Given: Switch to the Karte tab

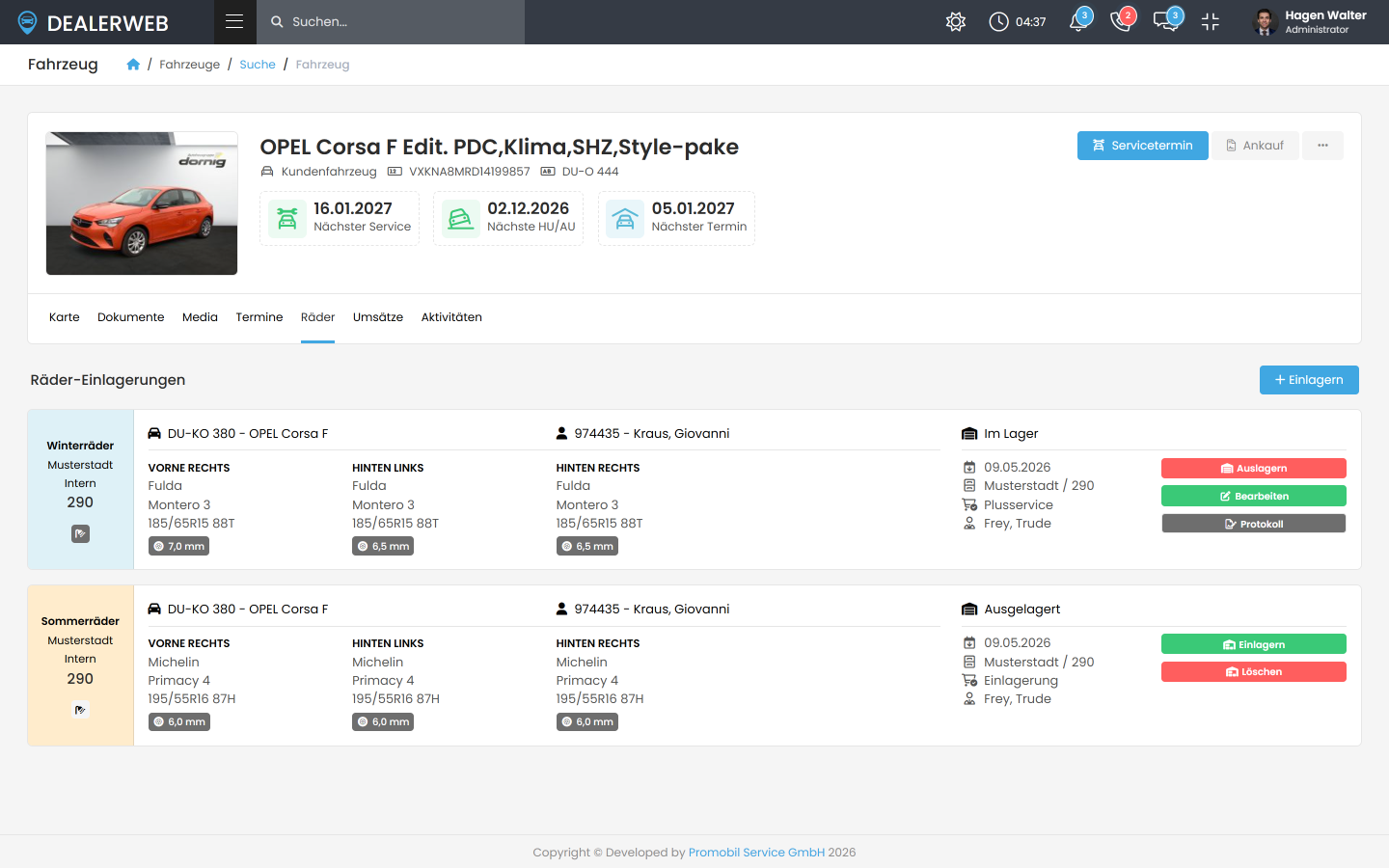Looking at the screenshot, I should 65,317.
